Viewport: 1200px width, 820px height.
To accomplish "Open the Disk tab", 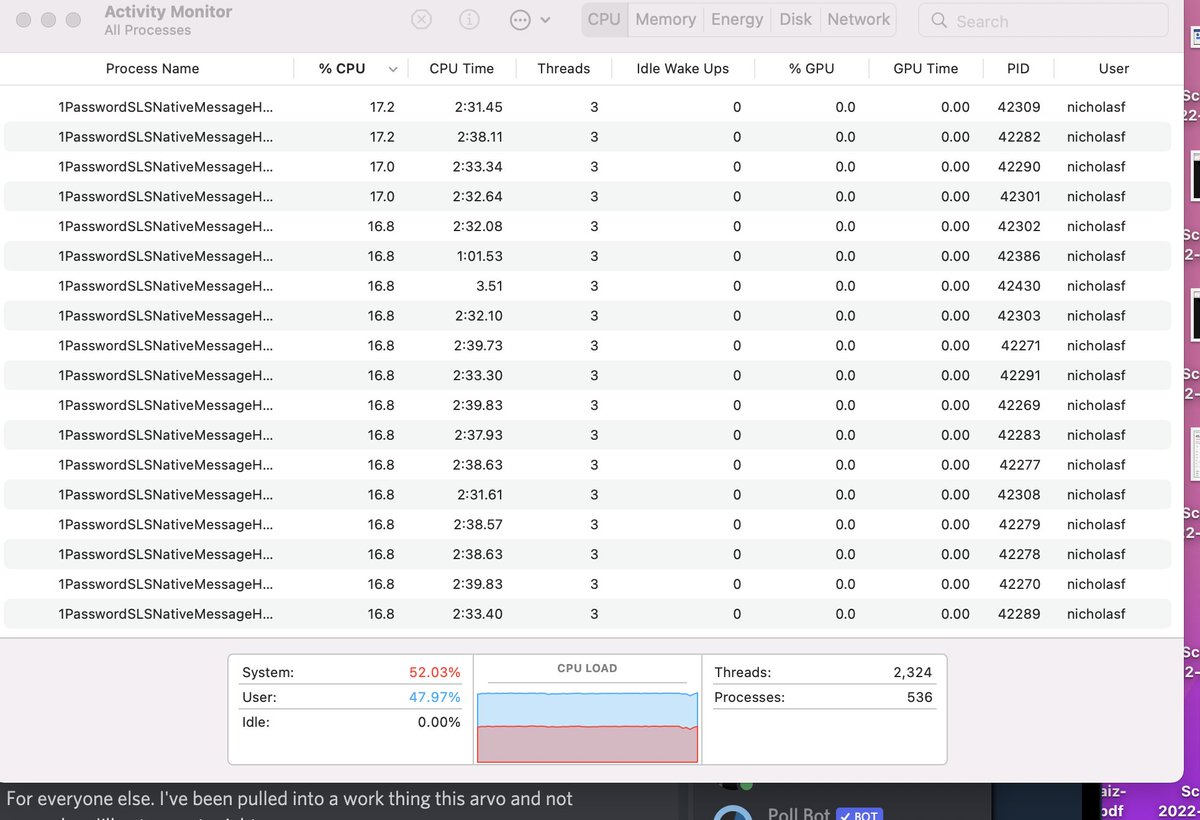I will (x=796, y=20).
